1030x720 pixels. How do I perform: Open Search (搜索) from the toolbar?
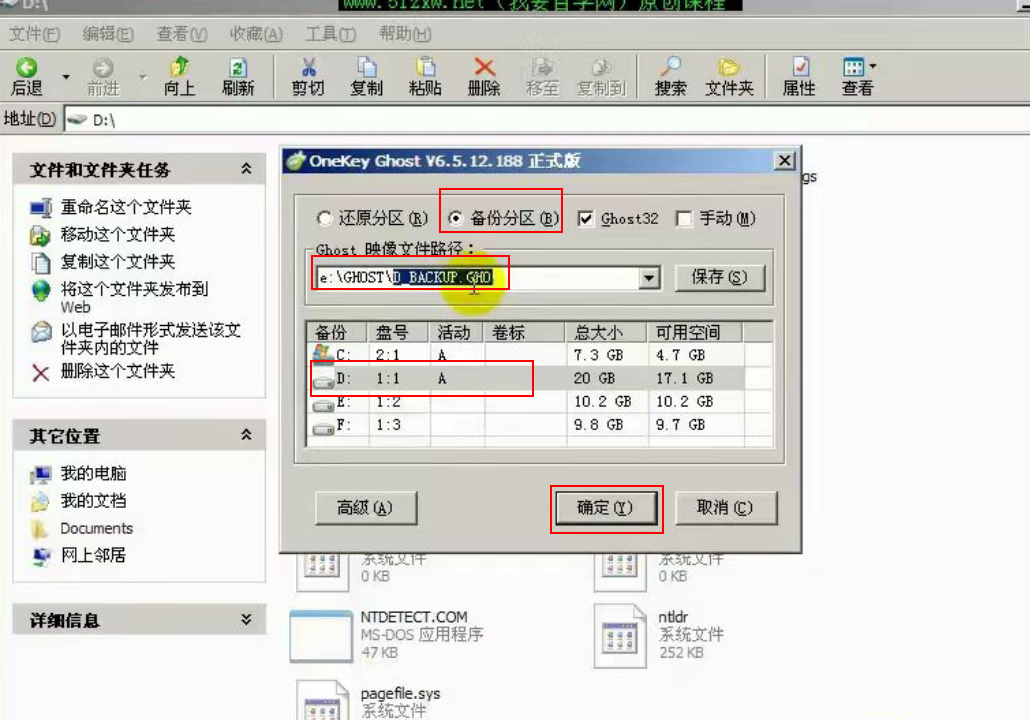pyautogui.click(x=670, y=67)
